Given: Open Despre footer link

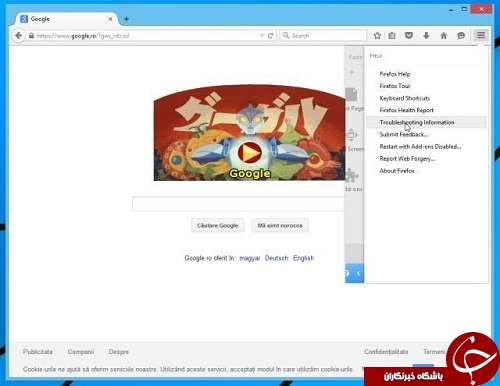Looking at the screenshot, I should click(119, 352).
